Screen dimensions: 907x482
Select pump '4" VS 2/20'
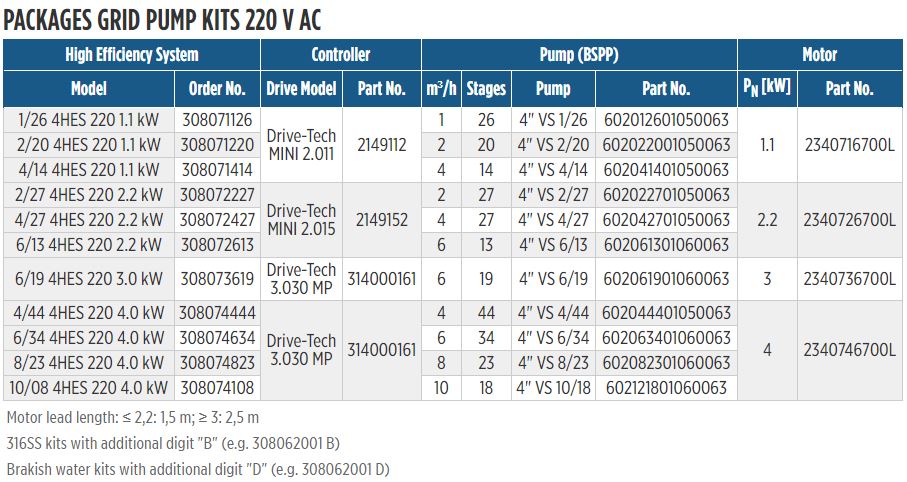[553, 145]
